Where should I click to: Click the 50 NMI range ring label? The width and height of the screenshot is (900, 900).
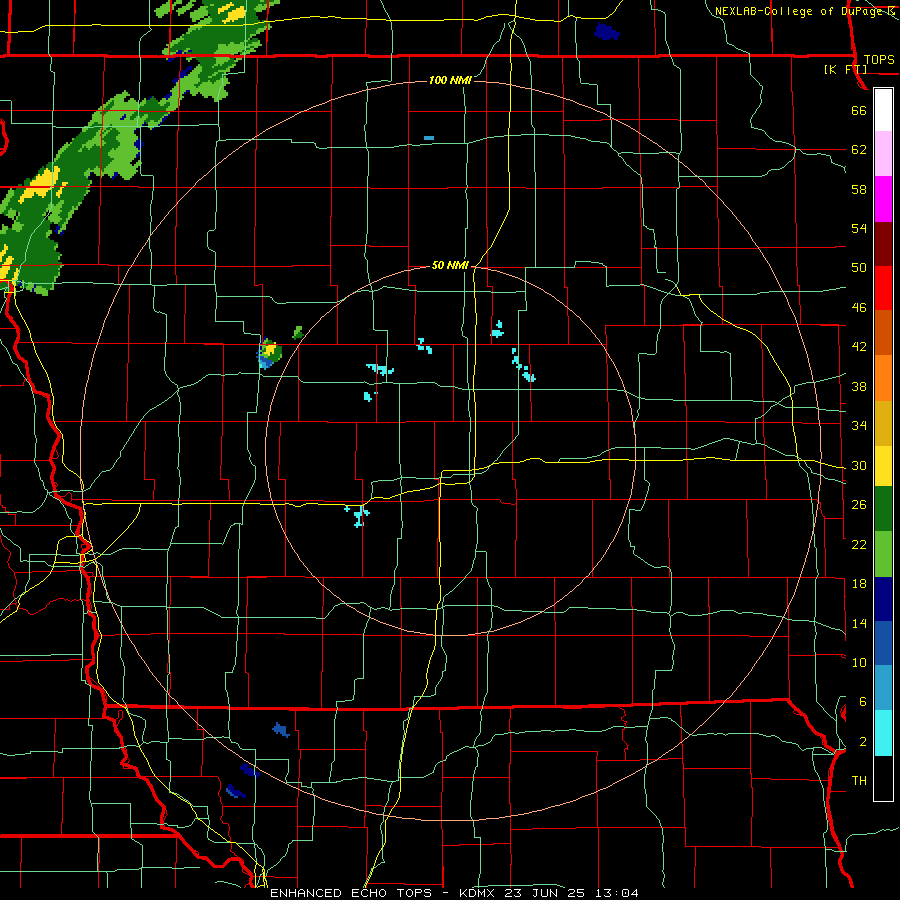point(450,265)
